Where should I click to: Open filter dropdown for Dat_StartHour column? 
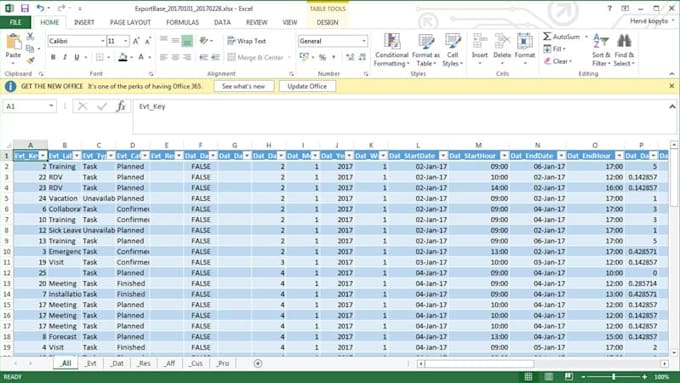(504, 156)
